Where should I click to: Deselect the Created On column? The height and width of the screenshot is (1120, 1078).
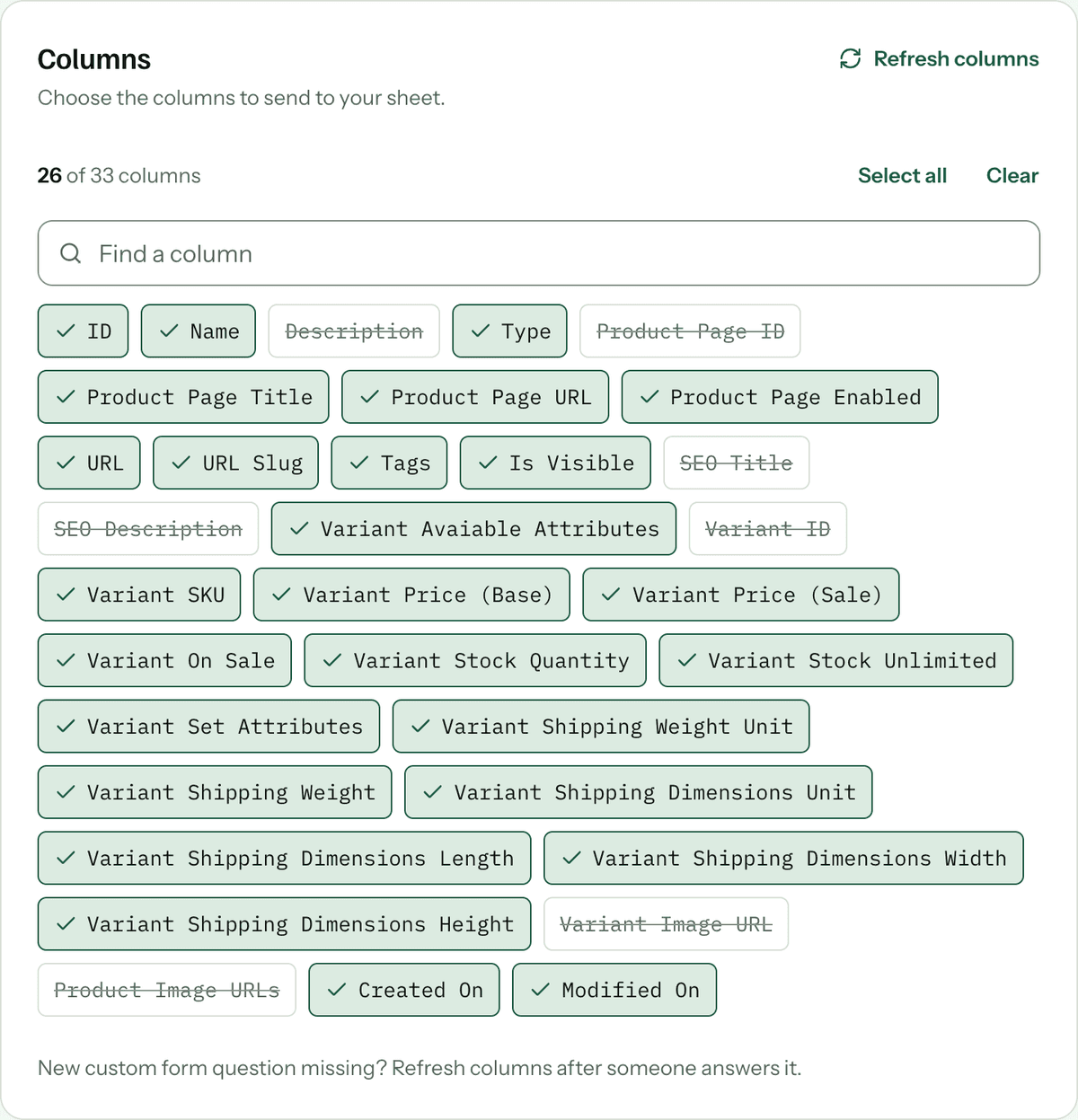click(x=404, y=990)
